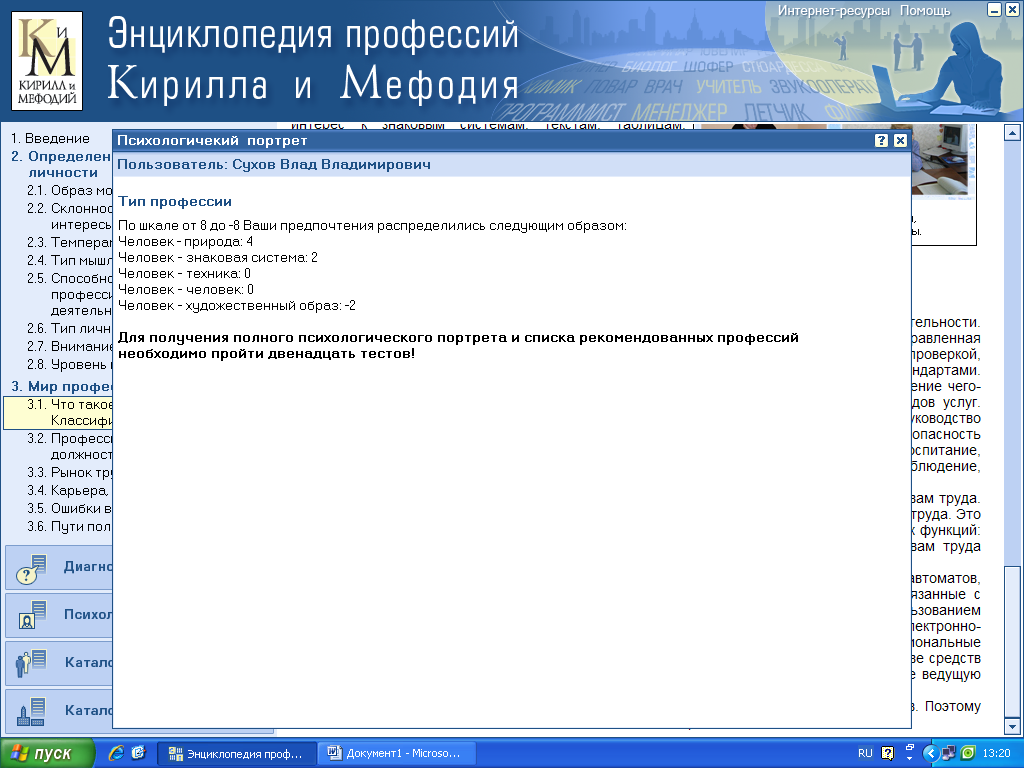
Task: Close the Психологический портрет dialog
Action: pos(900,140)
